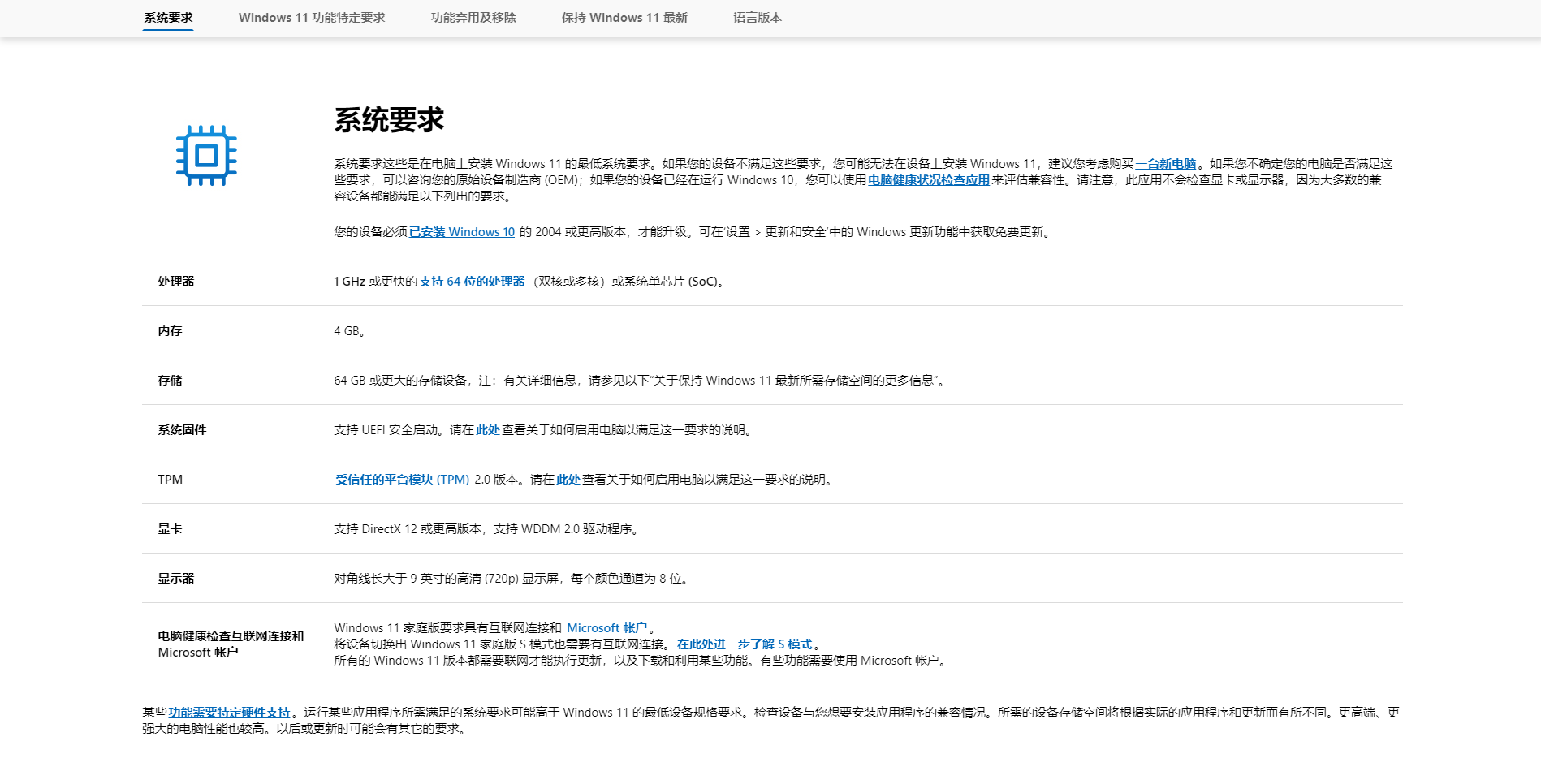Follow 在此处进一步了解 S 模式 link
Image resolution: width=1541 pixels, height=784 pixels.
pyautogui.click(x=745, y=644)
